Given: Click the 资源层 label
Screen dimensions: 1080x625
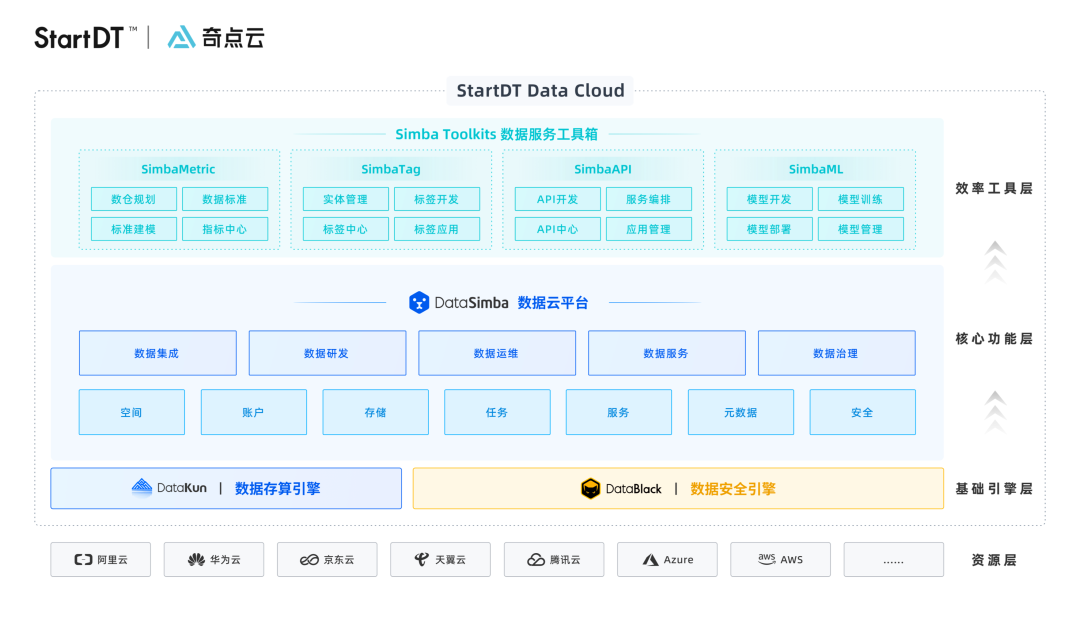Looking at the screenshot, I should point(994,560).
